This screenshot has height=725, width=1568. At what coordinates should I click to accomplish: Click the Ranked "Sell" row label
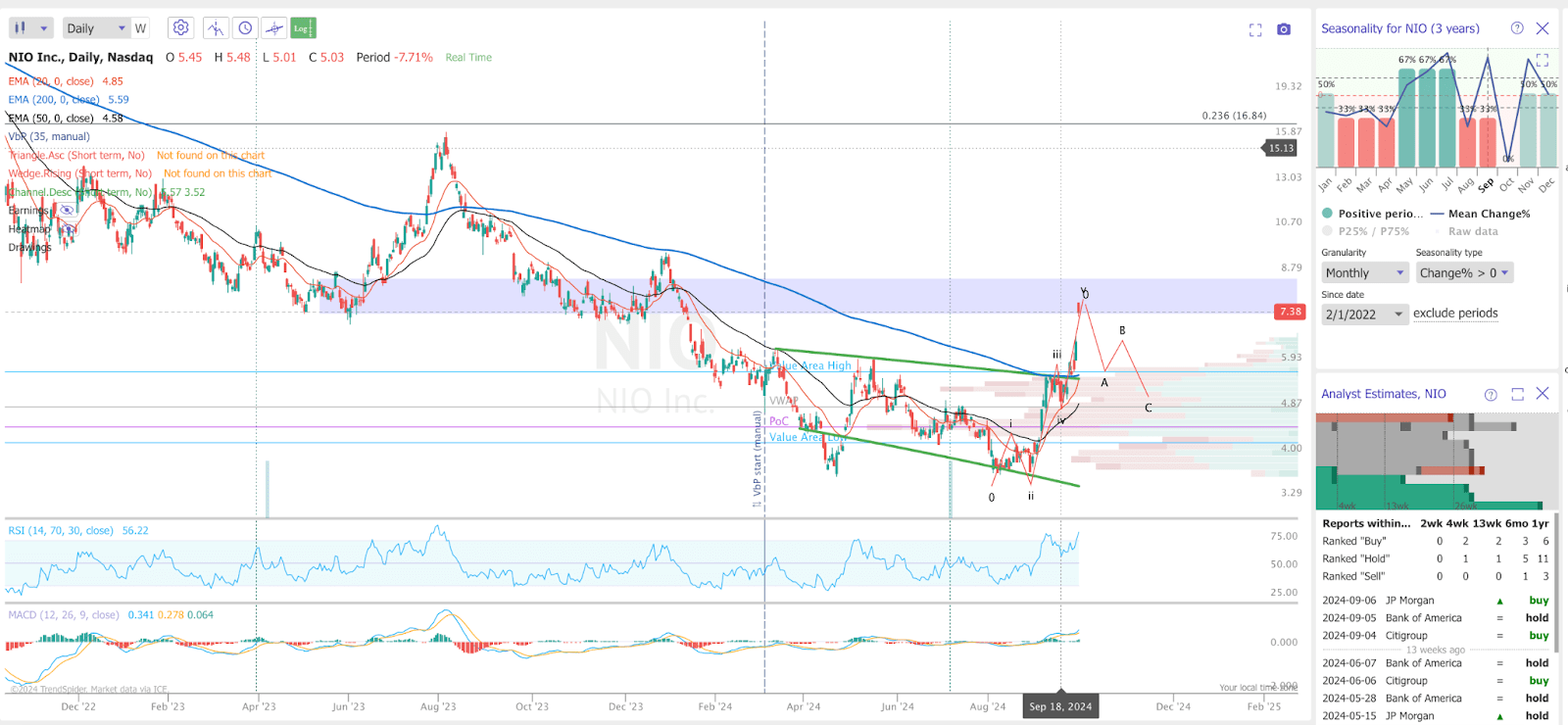coord(1353,576)
